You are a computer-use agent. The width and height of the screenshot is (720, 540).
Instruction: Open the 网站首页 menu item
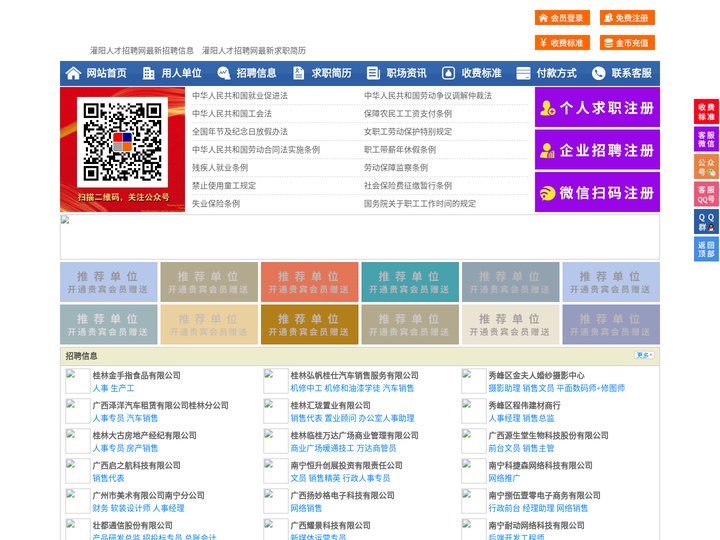coord(107,73)
